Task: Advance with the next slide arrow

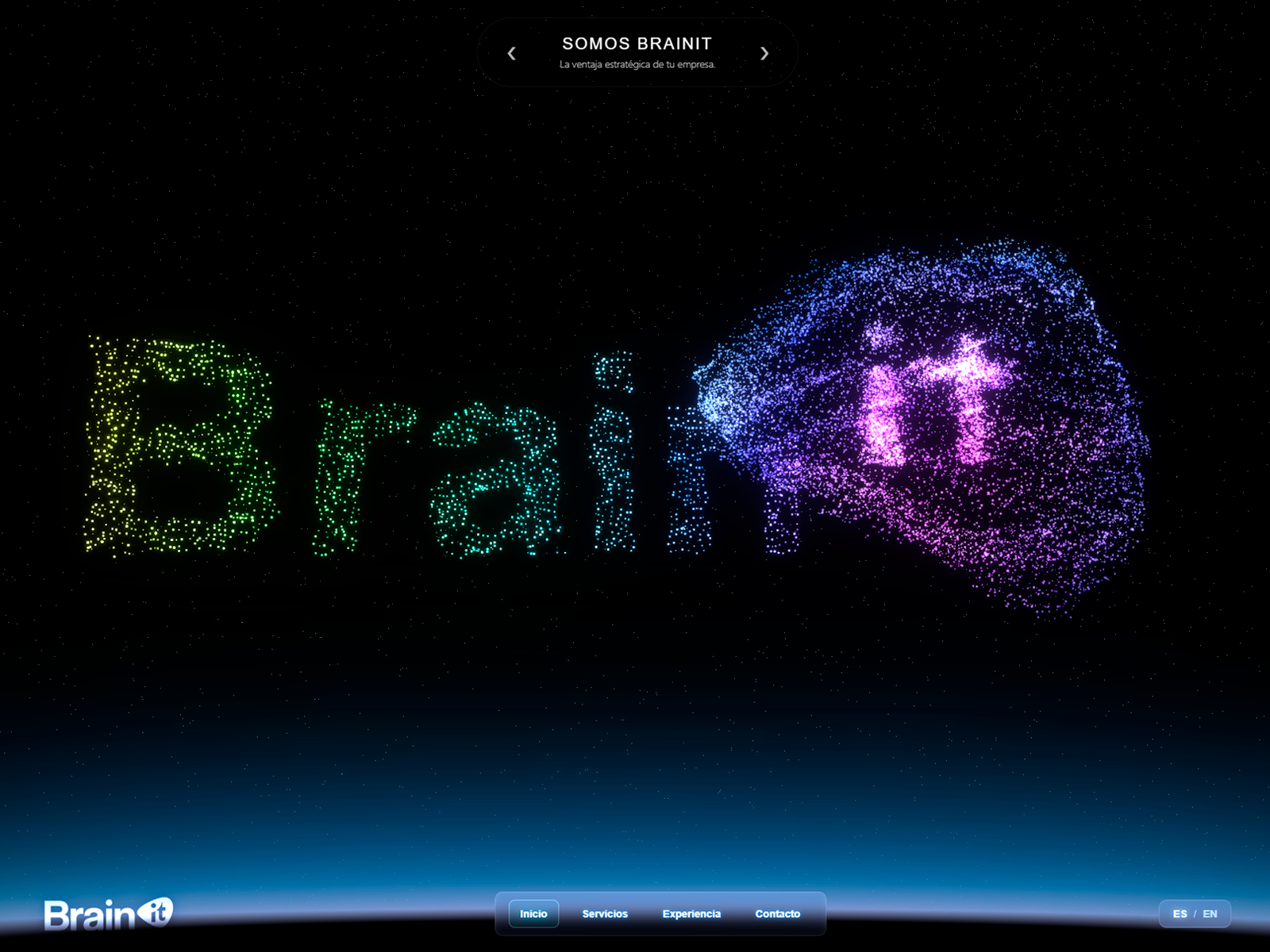Action: tap(764, 53)
